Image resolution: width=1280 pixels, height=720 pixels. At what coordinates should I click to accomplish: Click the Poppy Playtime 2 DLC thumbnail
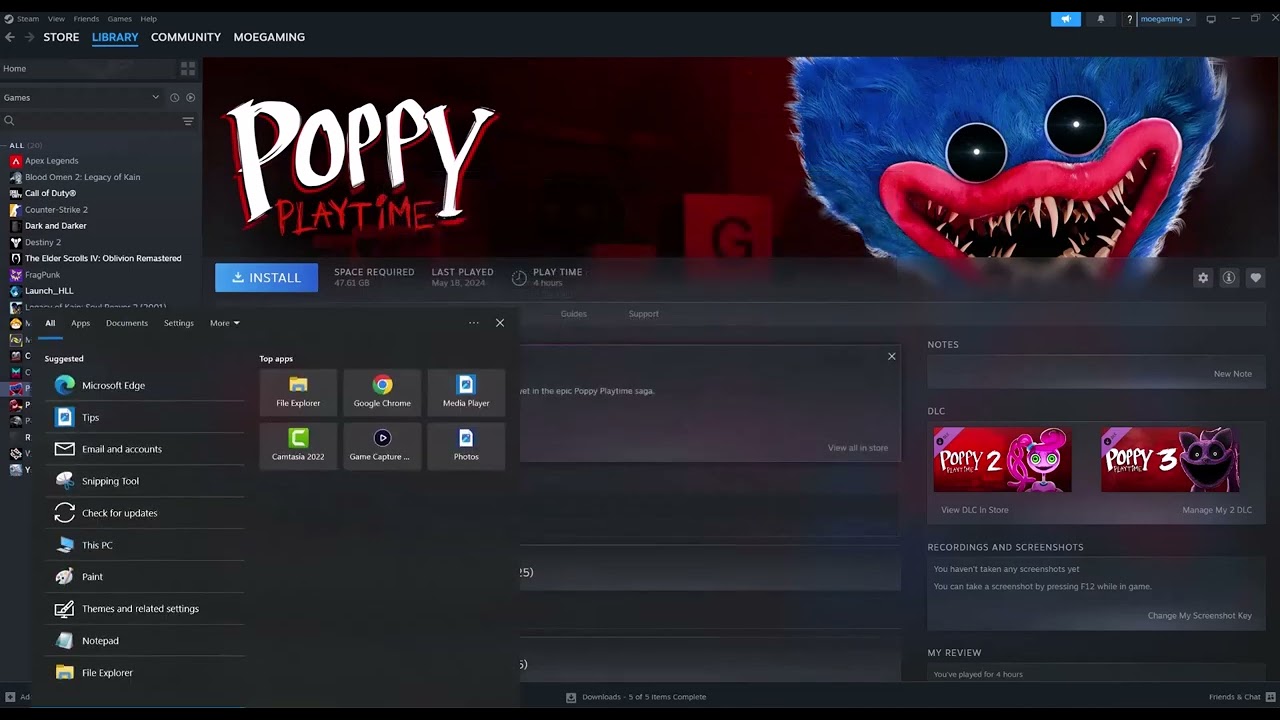coord(1002,460)
